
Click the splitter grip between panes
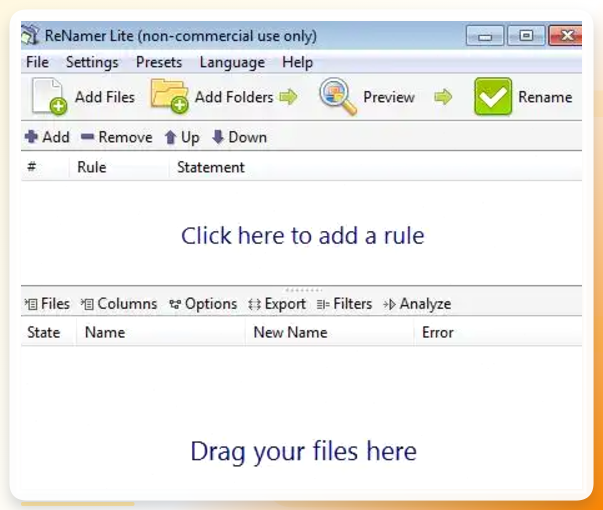point(303,290)
